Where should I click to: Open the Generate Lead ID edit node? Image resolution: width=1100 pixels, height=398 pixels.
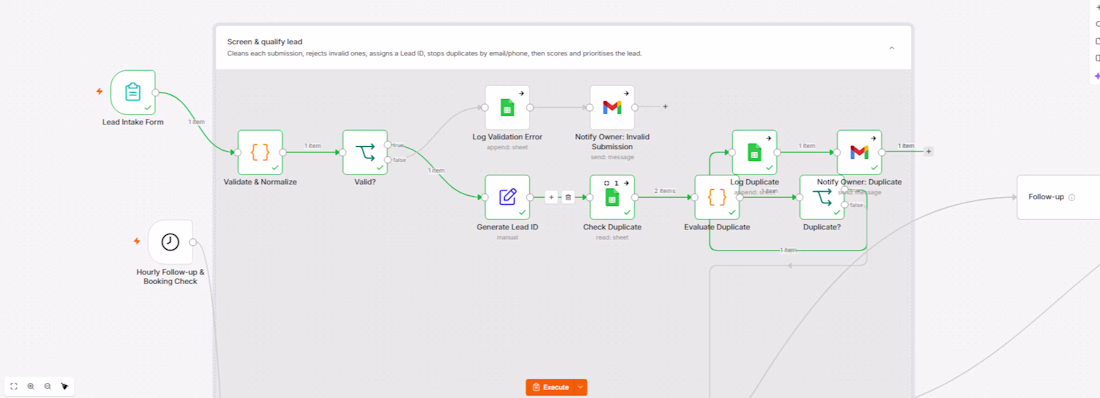[x=507, y=197]
